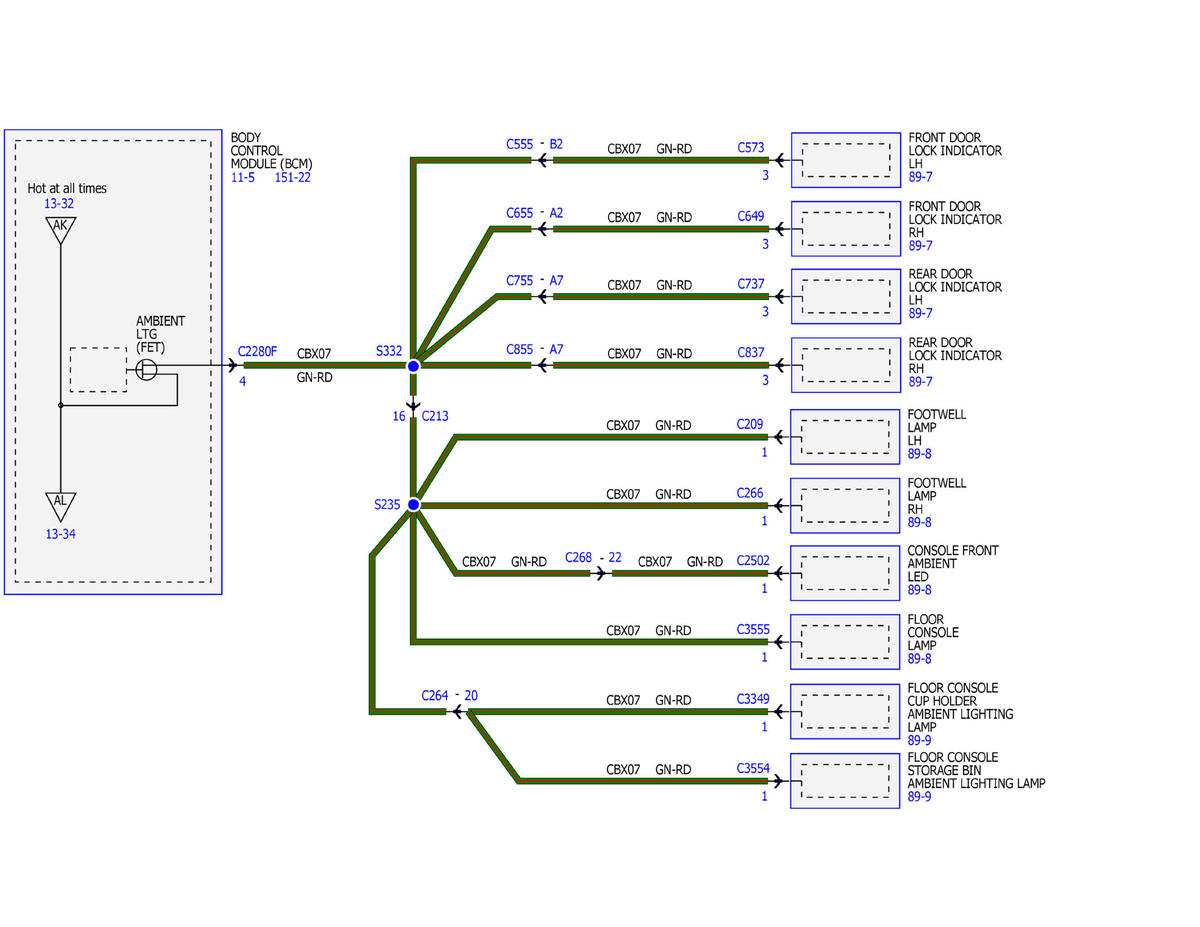Open the C737 connector link

751,284
